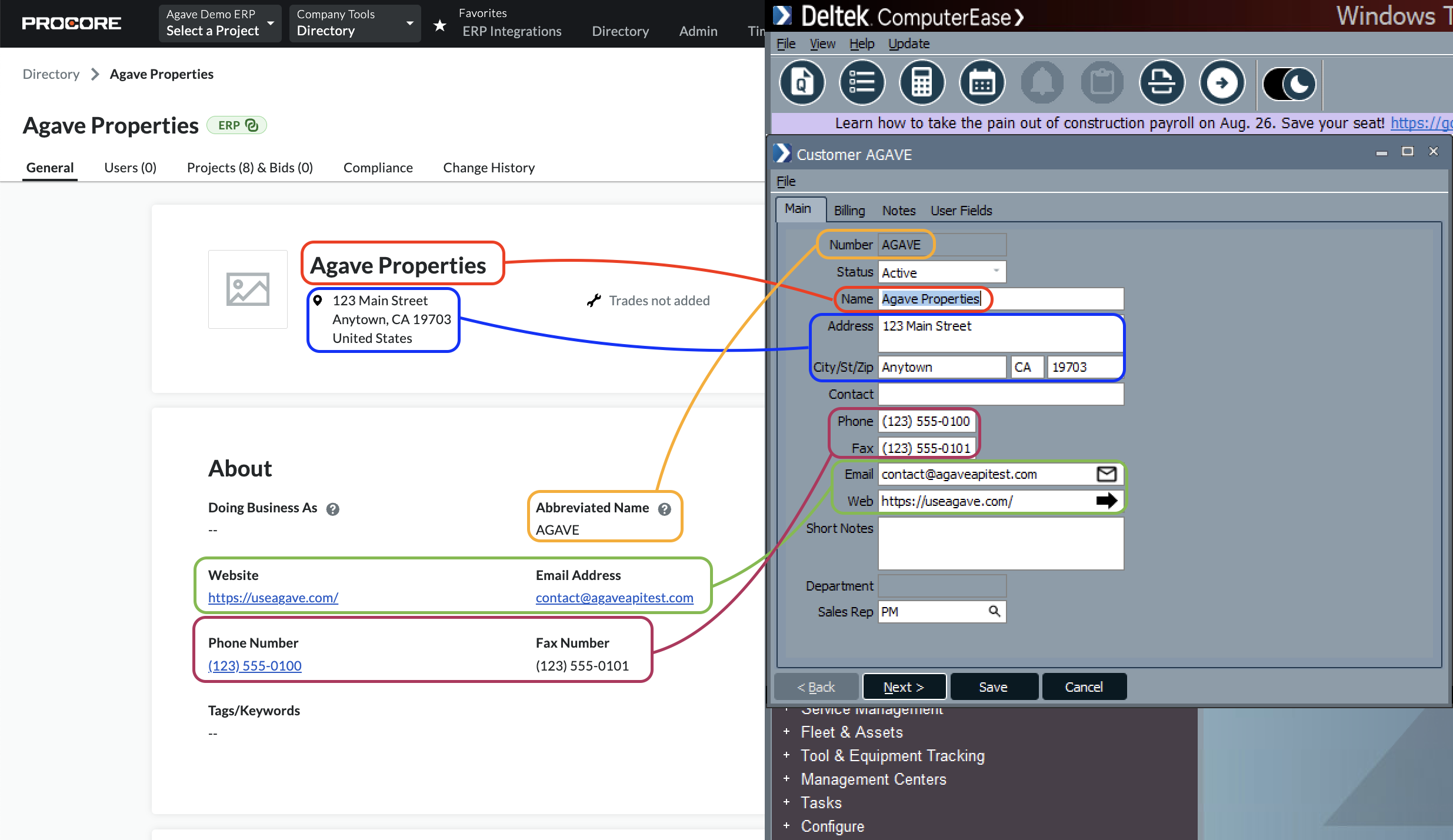Open ComputerEase View menu
The height and width of the screenshot is (840, 1453).
pos(822,44)
